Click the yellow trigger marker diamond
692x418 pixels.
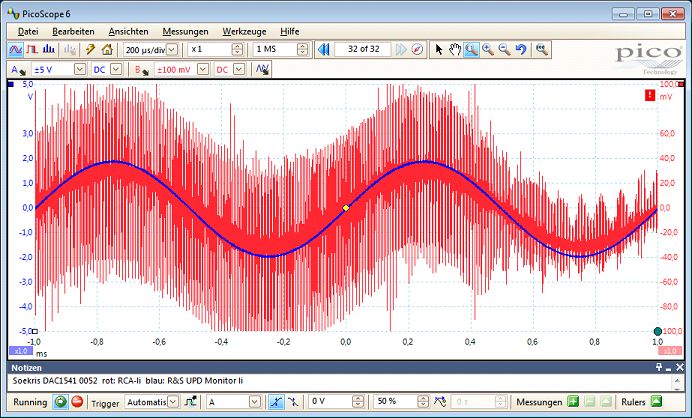[x=346, y=208]
